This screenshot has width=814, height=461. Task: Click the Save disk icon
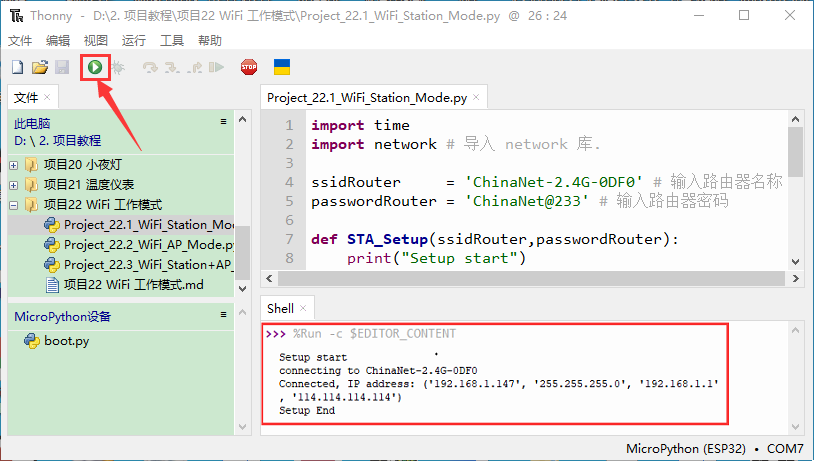point(61,67)
